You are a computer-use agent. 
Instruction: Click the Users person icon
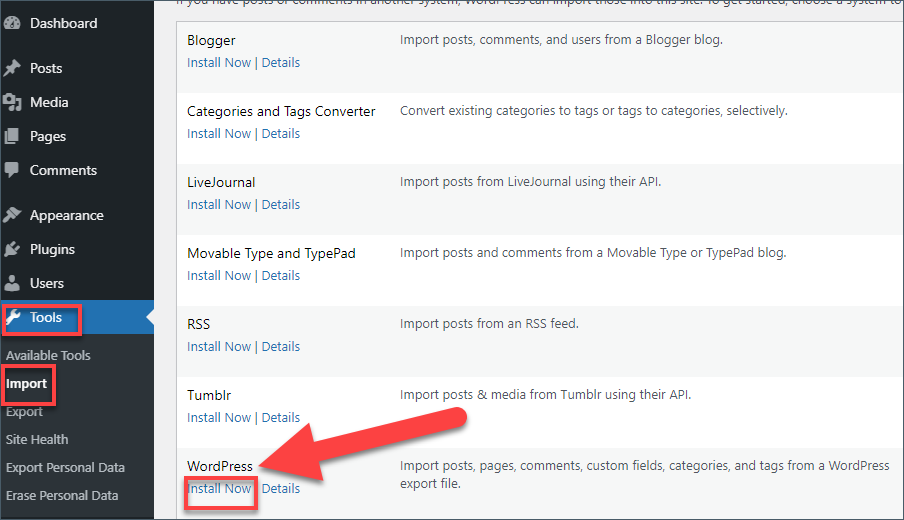pos(12,283)
